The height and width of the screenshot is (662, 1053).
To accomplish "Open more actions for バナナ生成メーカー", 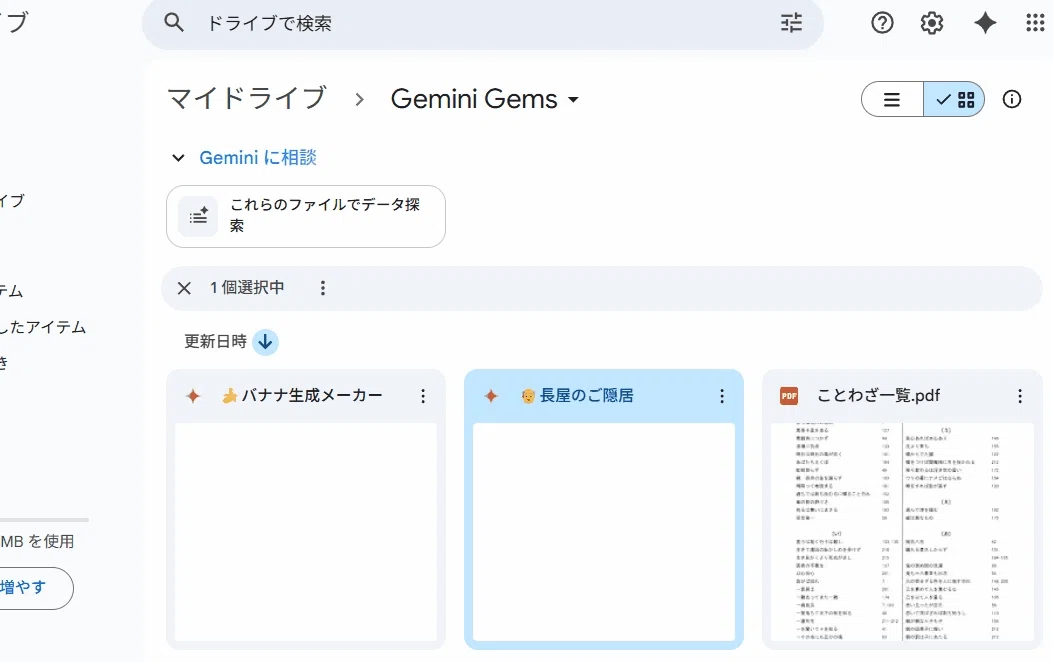I will (423, 396).
